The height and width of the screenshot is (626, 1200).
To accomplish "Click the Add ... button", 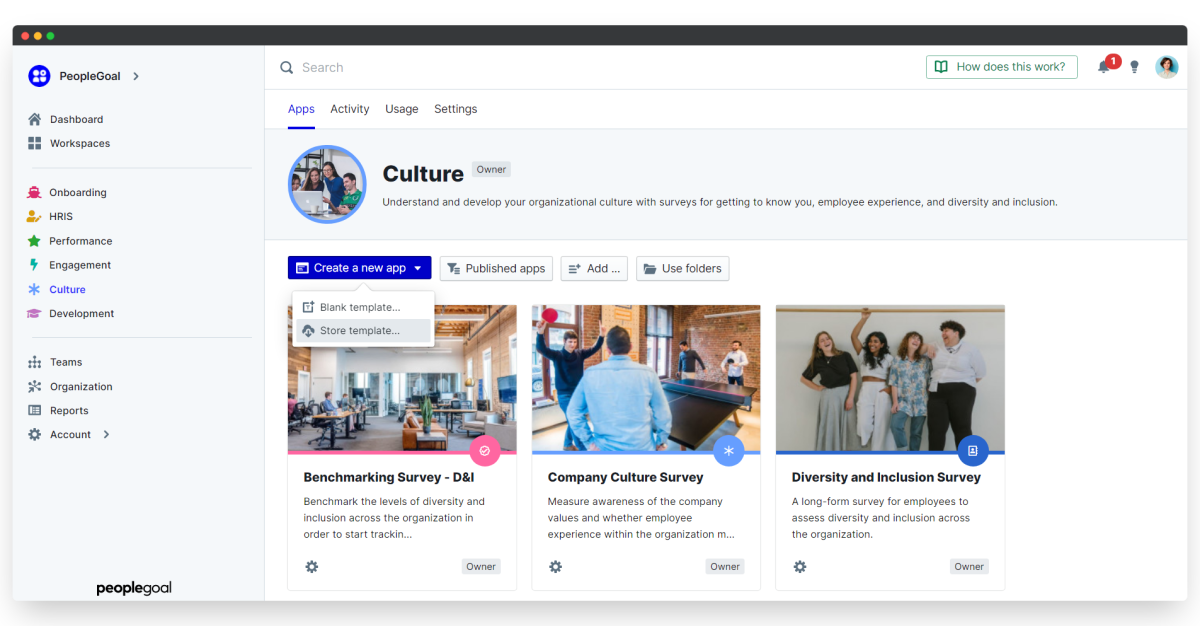I will (x=594, y=268).
